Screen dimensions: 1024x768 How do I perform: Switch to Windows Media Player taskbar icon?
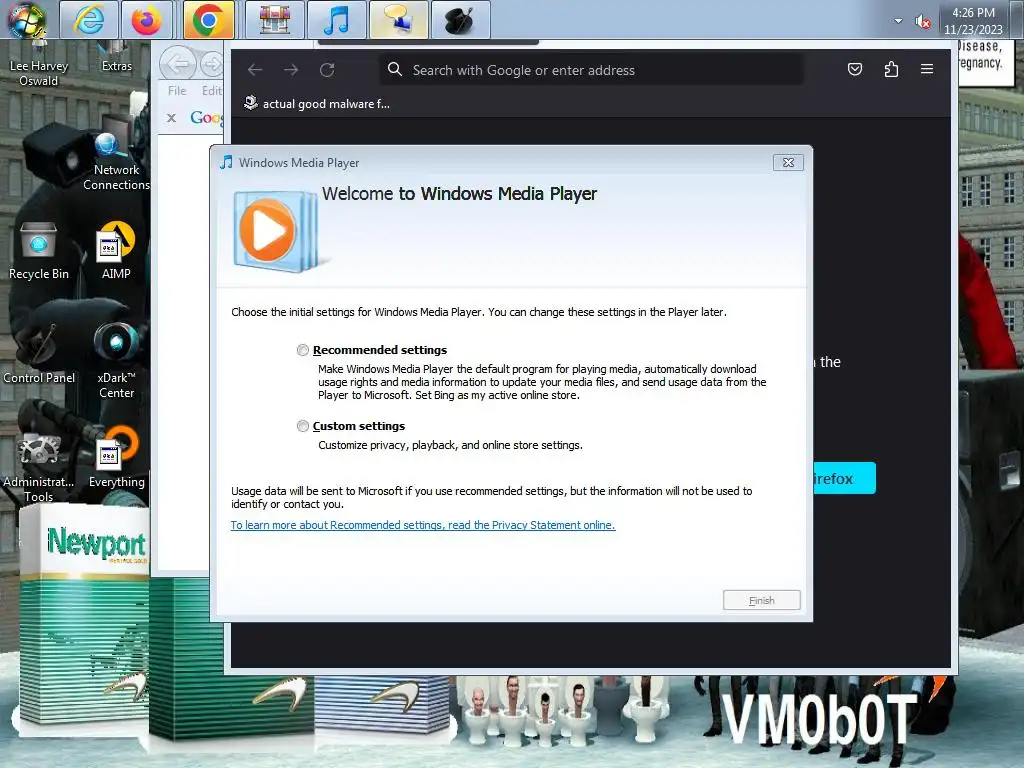tap(336, 20)
